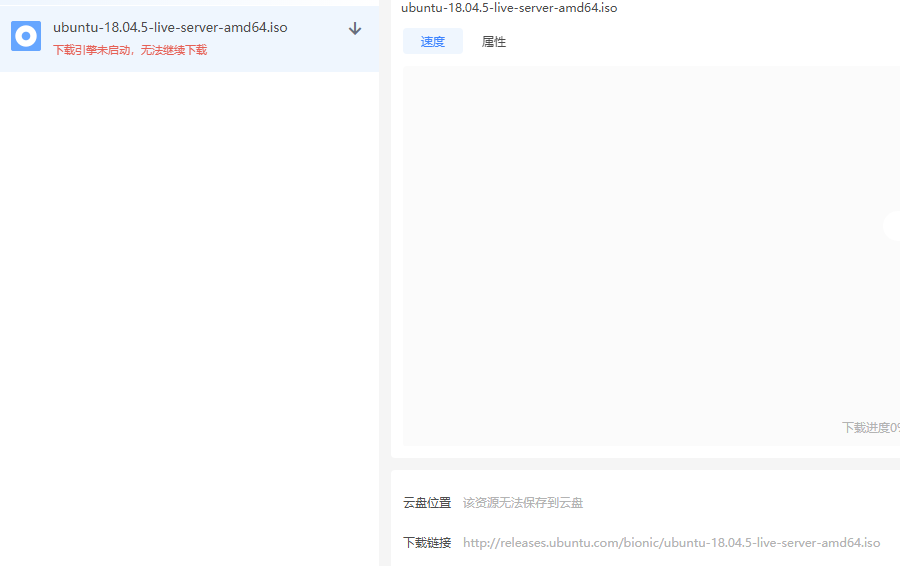Click the partially visible round button at chart edge
The height and width of the screenshot is (566, 900).
click(x=891, y=226)
